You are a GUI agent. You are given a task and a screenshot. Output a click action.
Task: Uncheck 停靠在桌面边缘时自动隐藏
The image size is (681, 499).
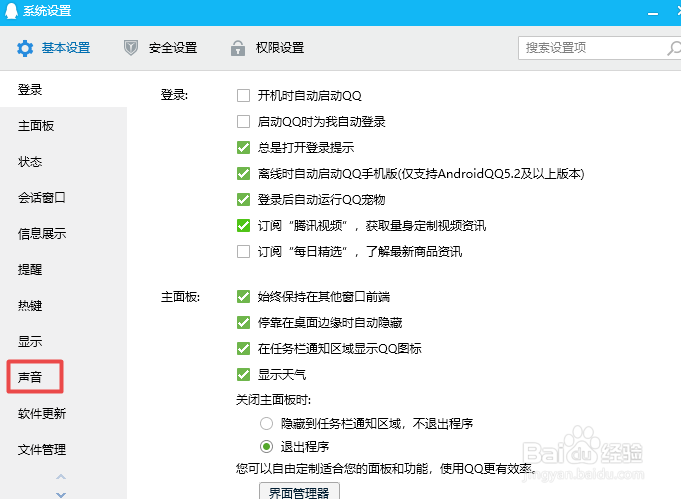coord(243,323)
